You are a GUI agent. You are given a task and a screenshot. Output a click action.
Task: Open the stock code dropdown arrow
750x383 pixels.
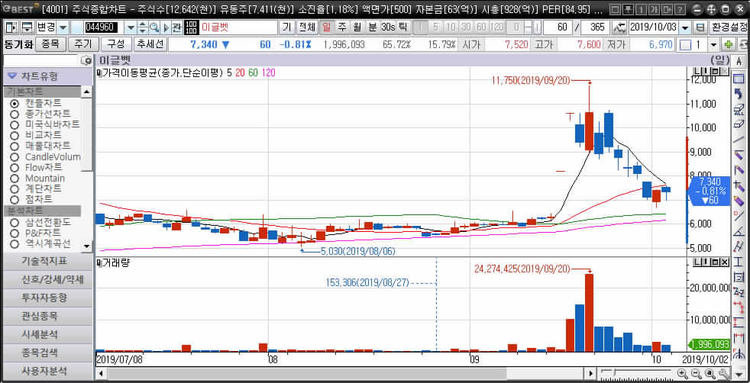(x=131, y=27)
